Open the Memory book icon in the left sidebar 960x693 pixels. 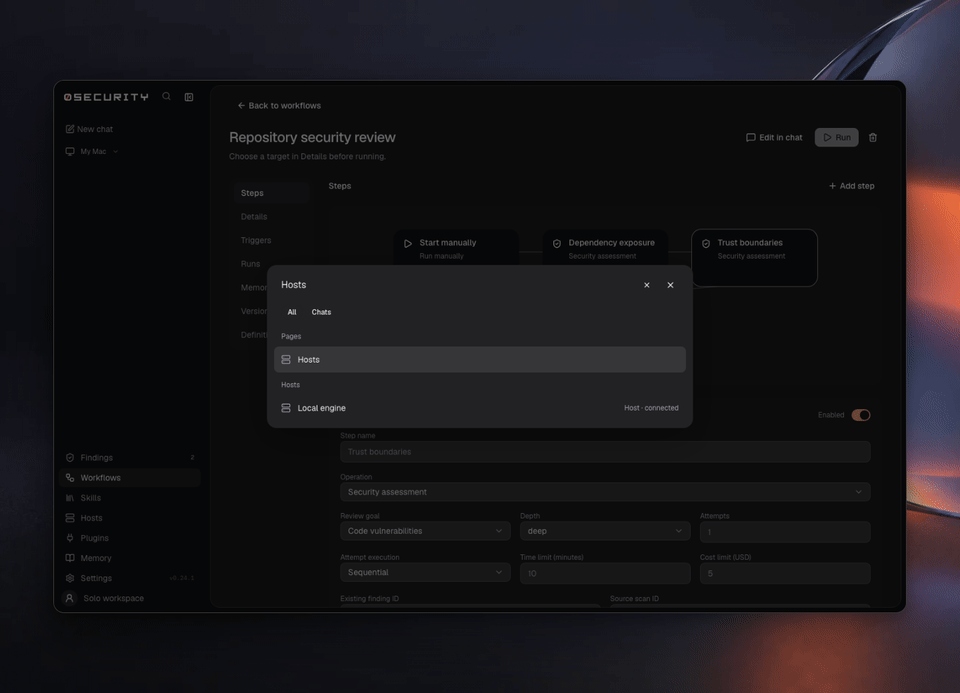70,558
